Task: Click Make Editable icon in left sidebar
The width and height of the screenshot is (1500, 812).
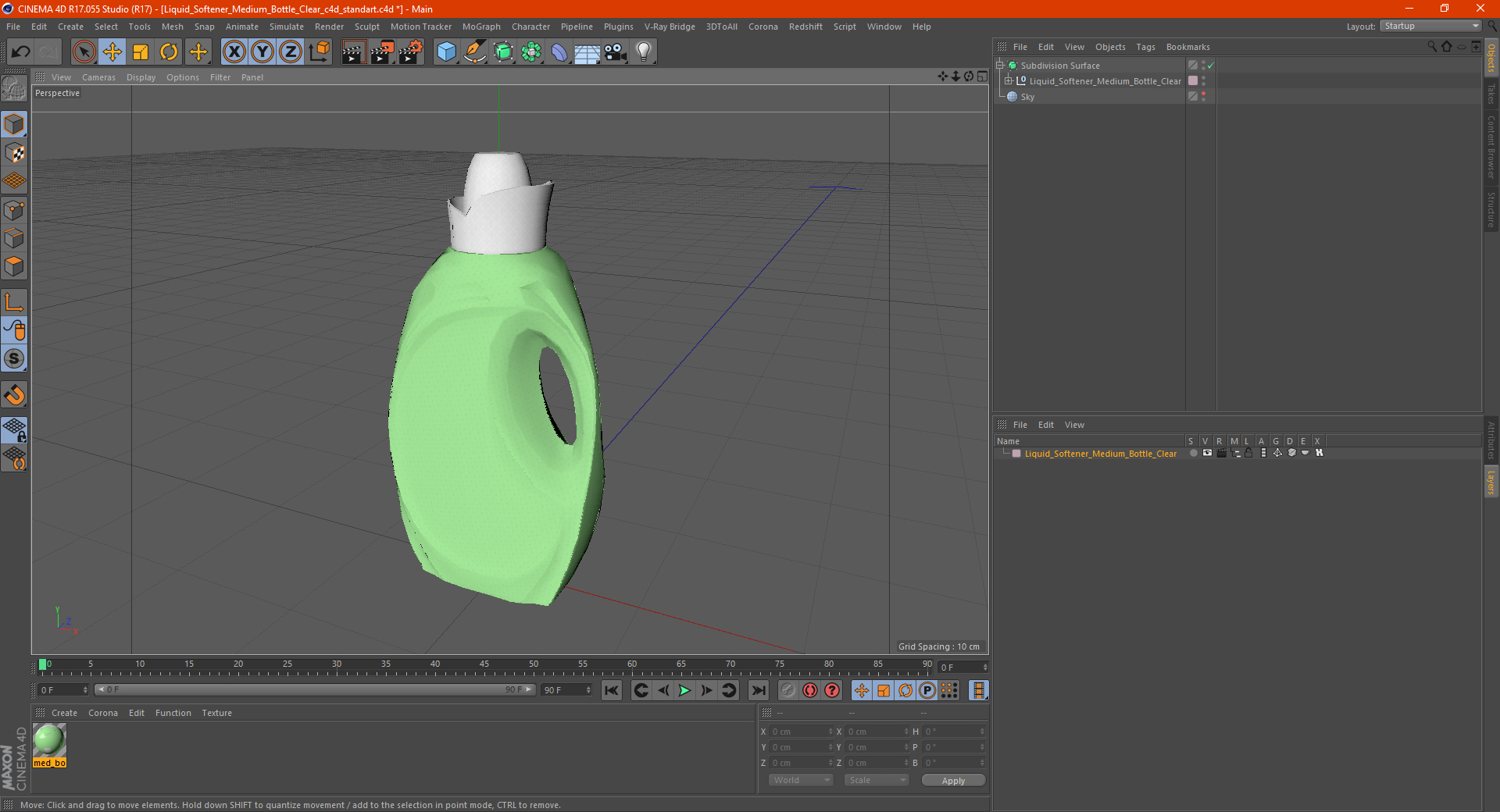Action: point(14,89)
